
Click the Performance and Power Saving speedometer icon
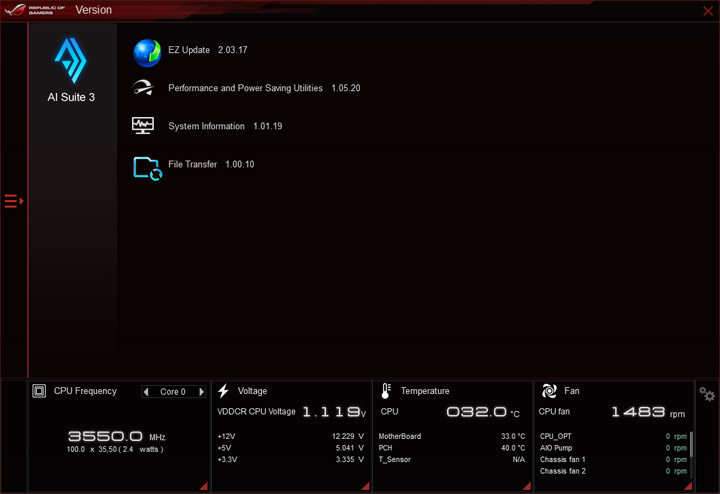(143, 87)
